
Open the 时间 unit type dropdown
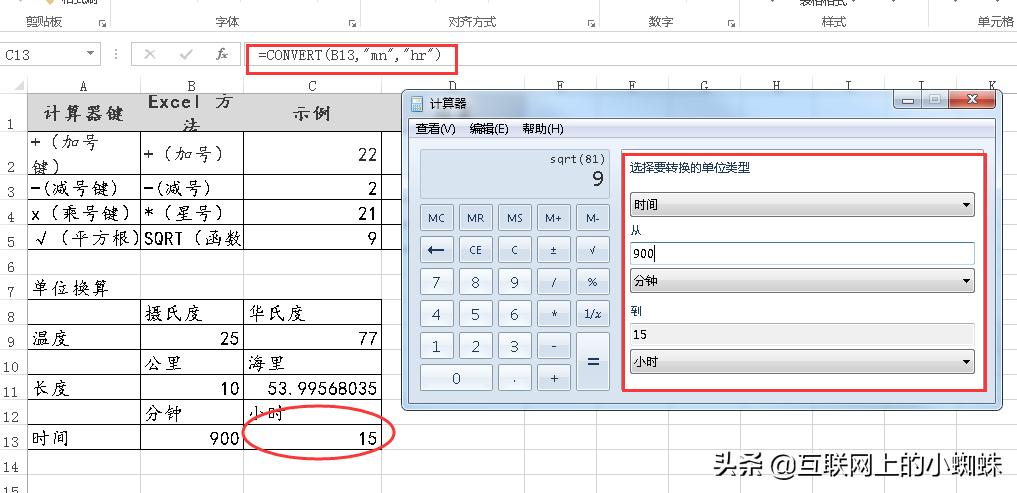pos(802,205)
